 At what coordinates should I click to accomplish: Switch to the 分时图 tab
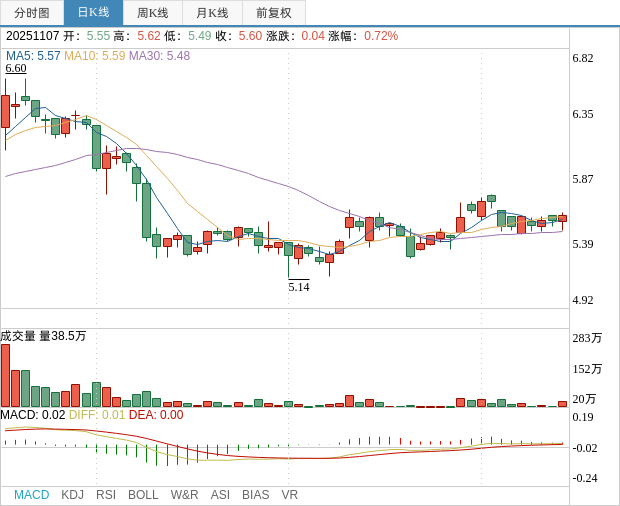click(32, 13)
